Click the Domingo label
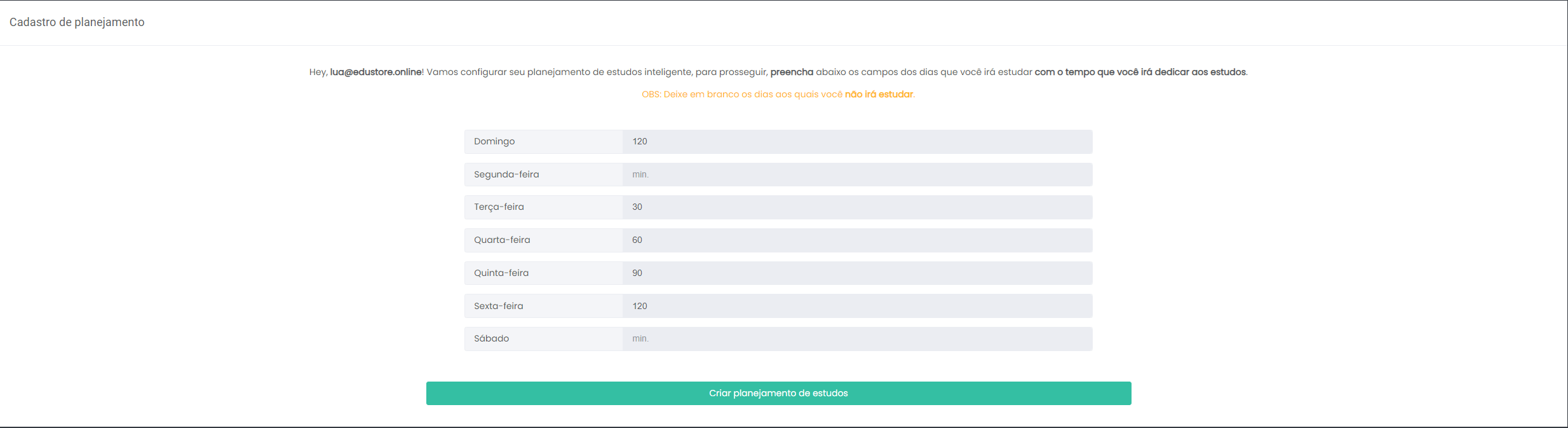This screenshot has height=428, width=1568. tap(494, 141)
